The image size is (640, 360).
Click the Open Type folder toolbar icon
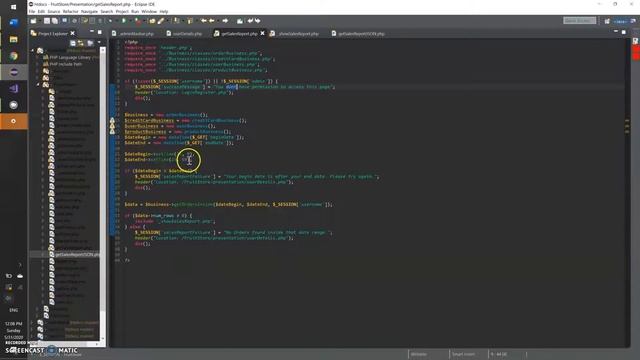point(152,21)
